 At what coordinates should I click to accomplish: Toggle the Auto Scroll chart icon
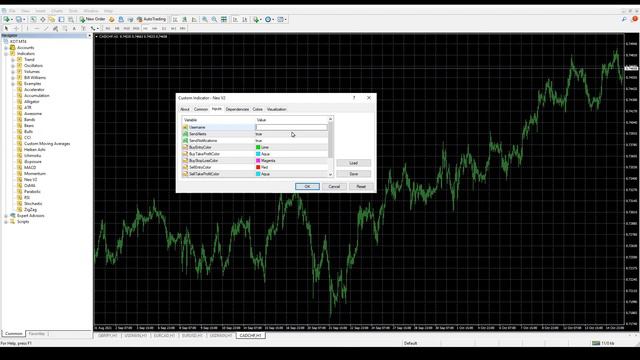[x=236, y=19]
